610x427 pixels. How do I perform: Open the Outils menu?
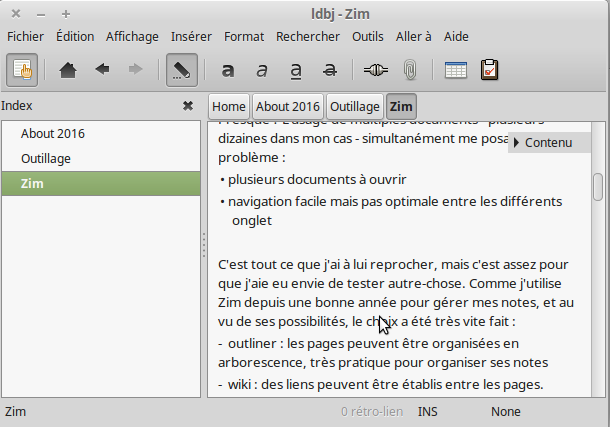pos(368,37)
